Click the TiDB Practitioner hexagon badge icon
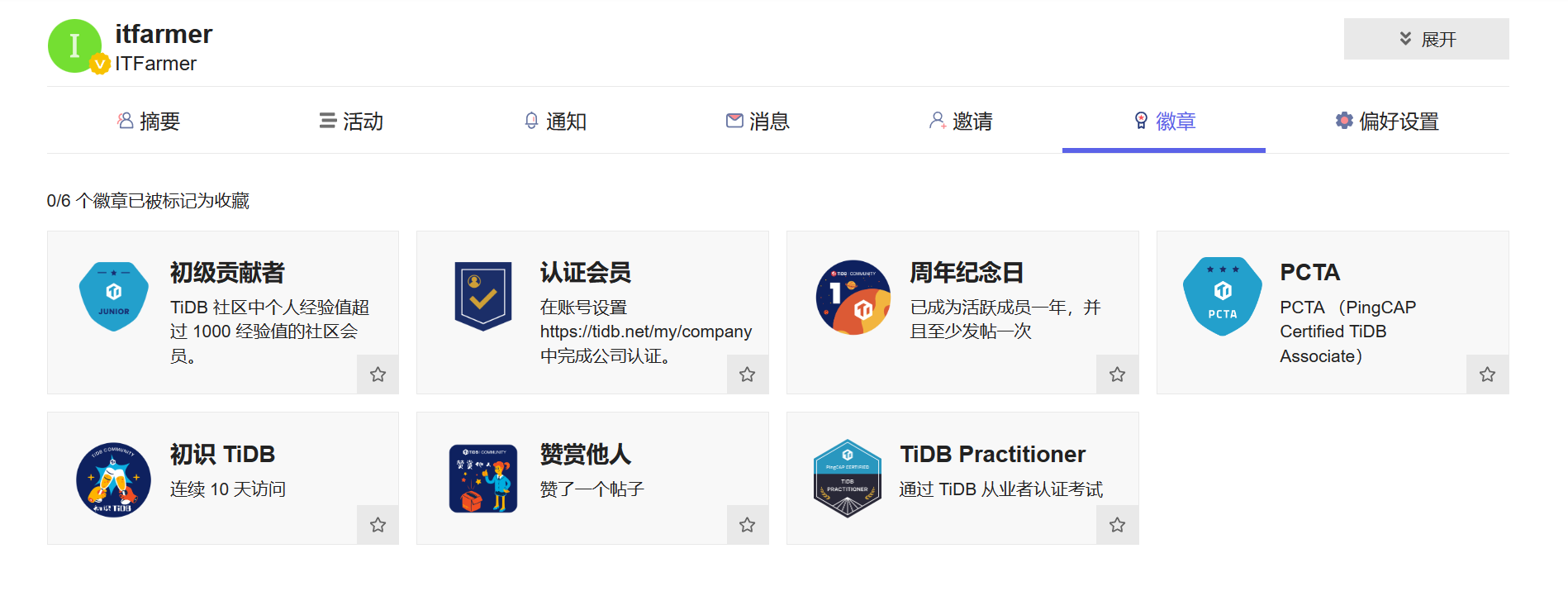1568x601 pixels. pyautogui.click(x=848, y=479)
